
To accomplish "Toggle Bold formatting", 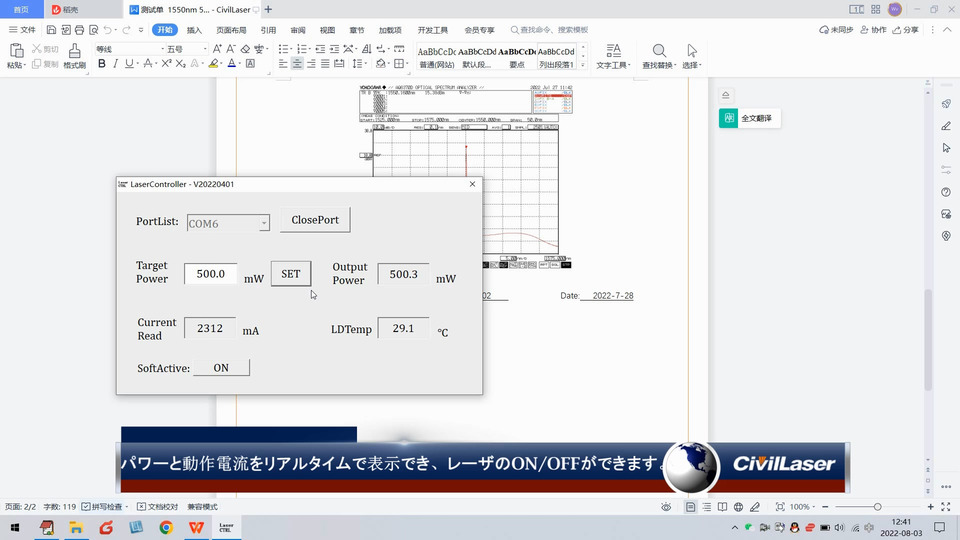I will 102,63.
